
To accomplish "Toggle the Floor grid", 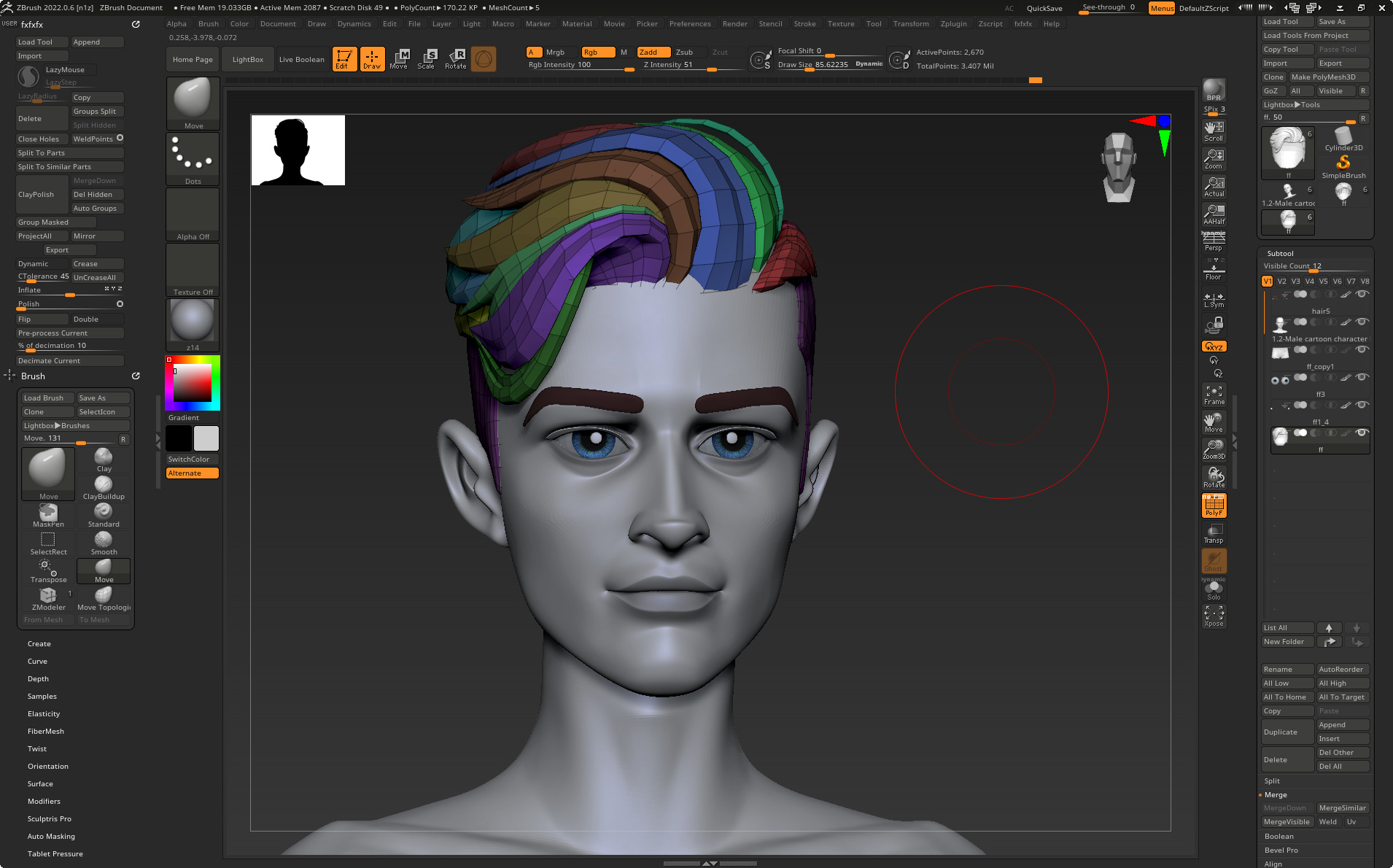I will pos(1214,270).
